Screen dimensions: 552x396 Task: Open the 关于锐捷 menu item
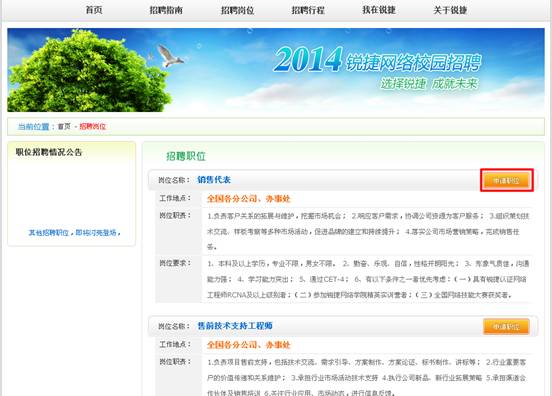point(450,10)
